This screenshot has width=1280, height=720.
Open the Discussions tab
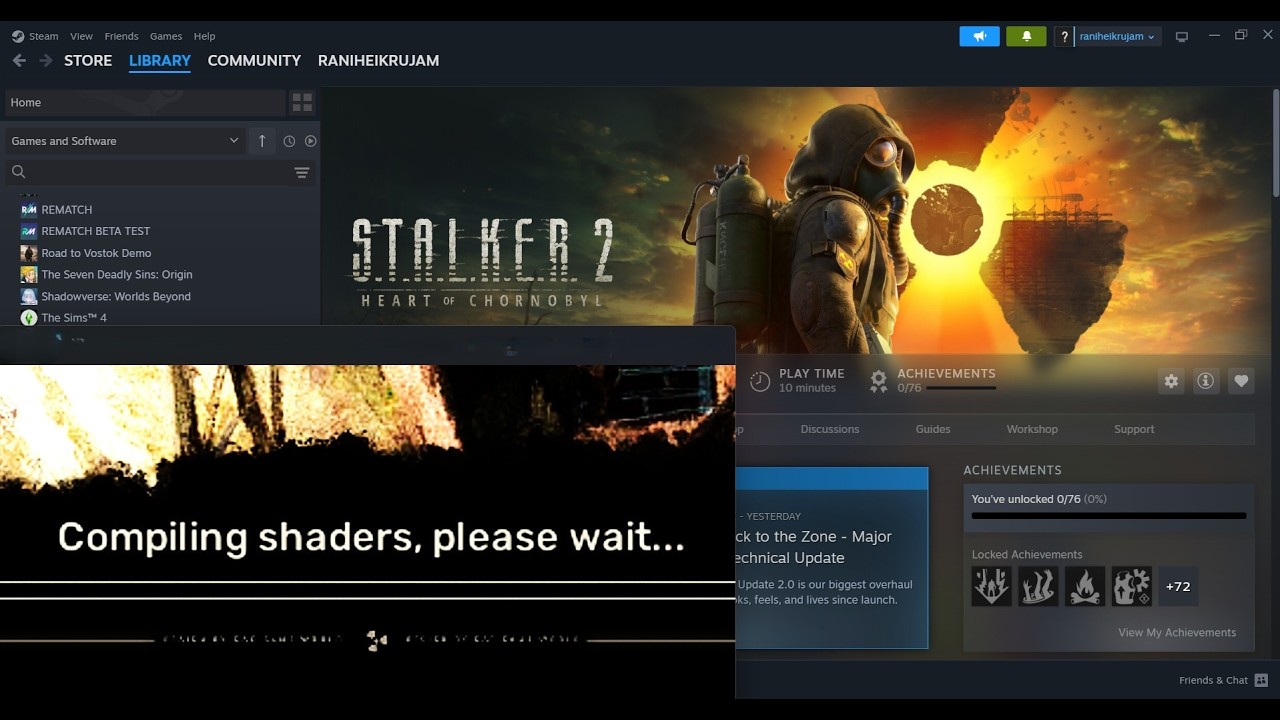click(x=830, y=429)
